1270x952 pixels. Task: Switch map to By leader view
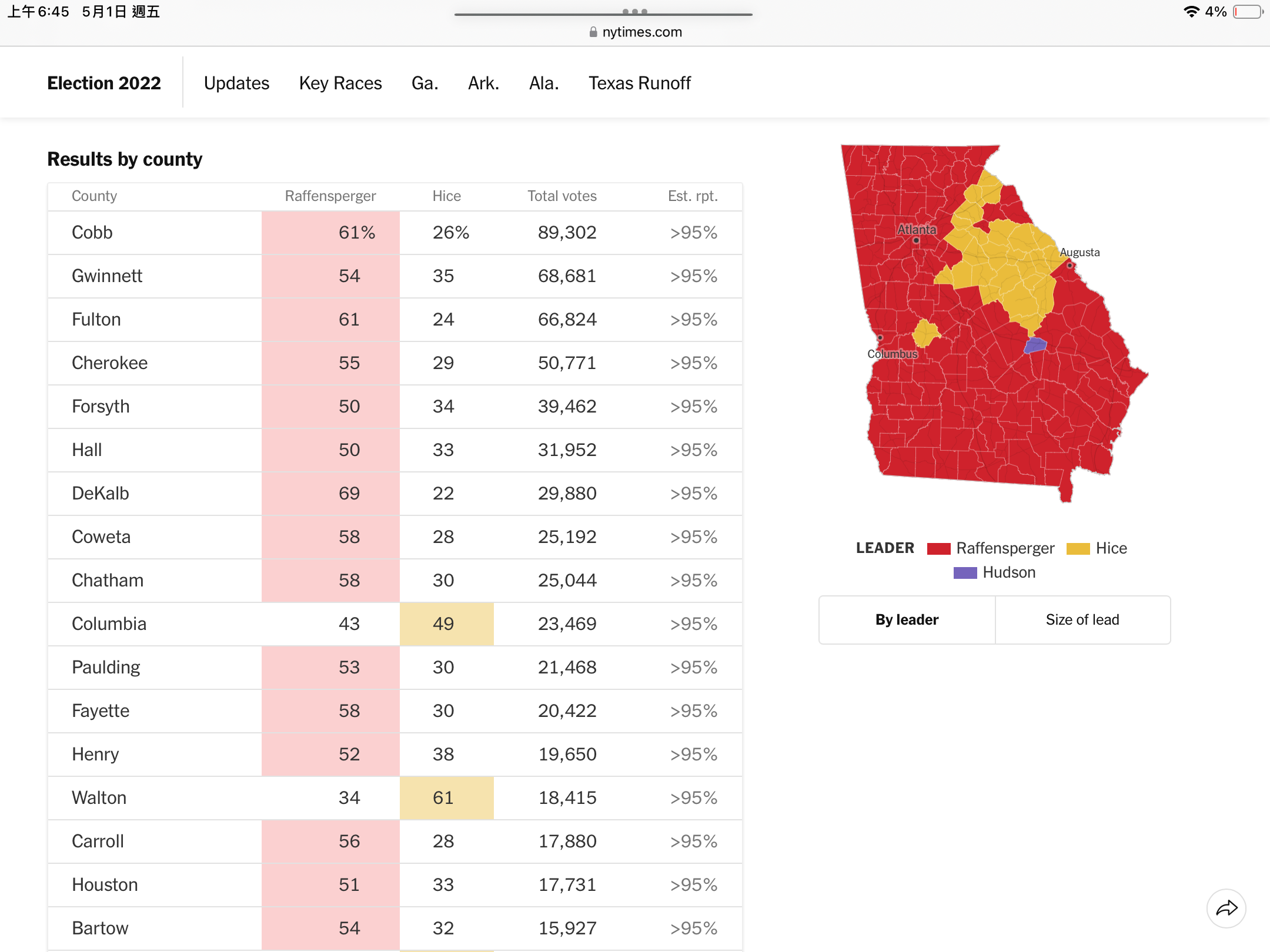coord(907,620)
